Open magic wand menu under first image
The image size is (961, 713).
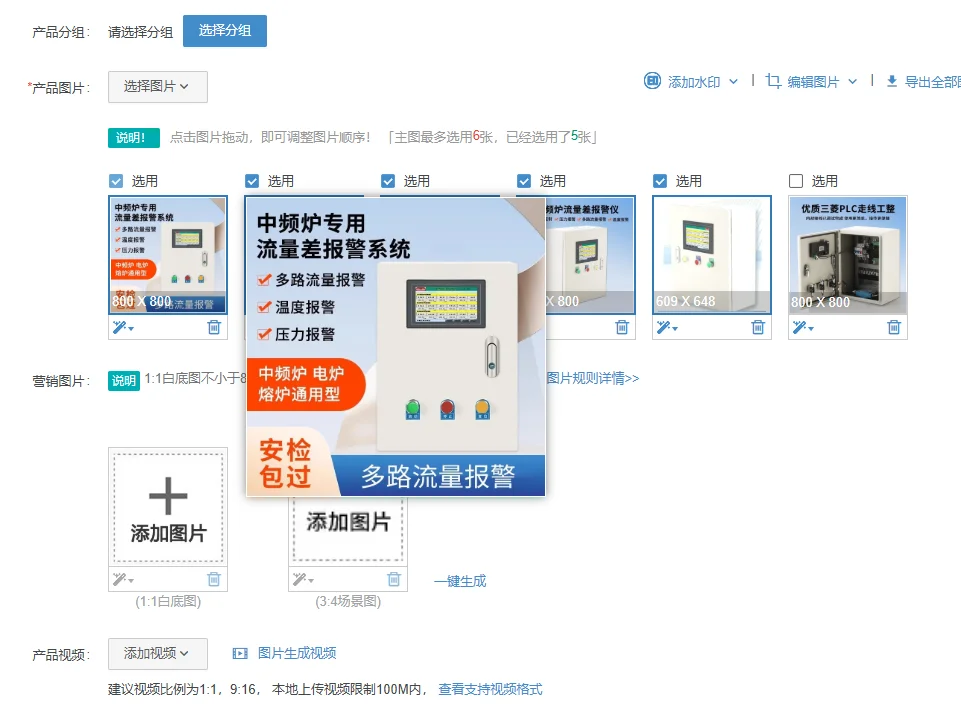pyautogui.click(x=123, y=327)
